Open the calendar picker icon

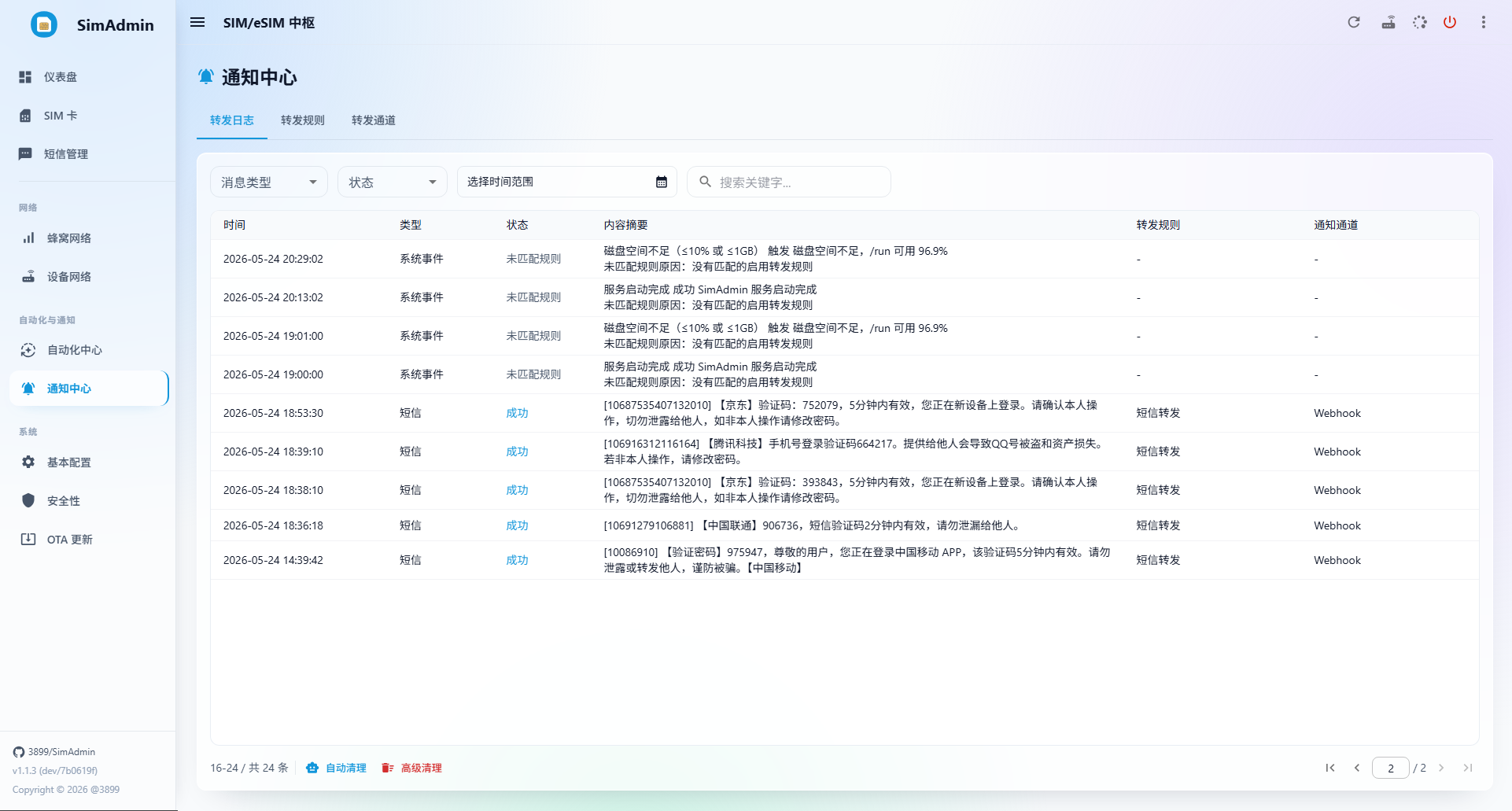[x=662, y=182]
